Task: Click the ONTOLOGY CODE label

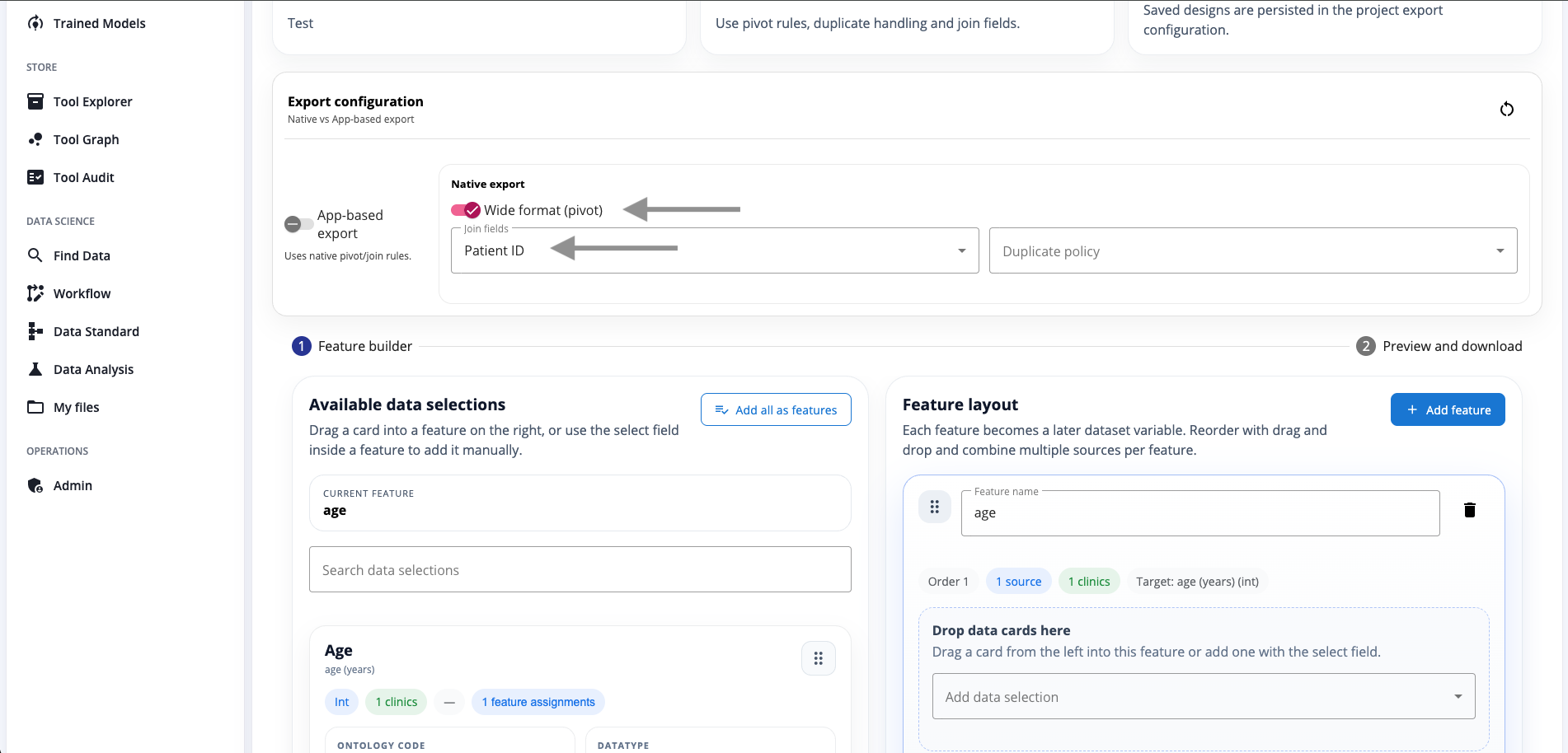Action: (381, 746)
